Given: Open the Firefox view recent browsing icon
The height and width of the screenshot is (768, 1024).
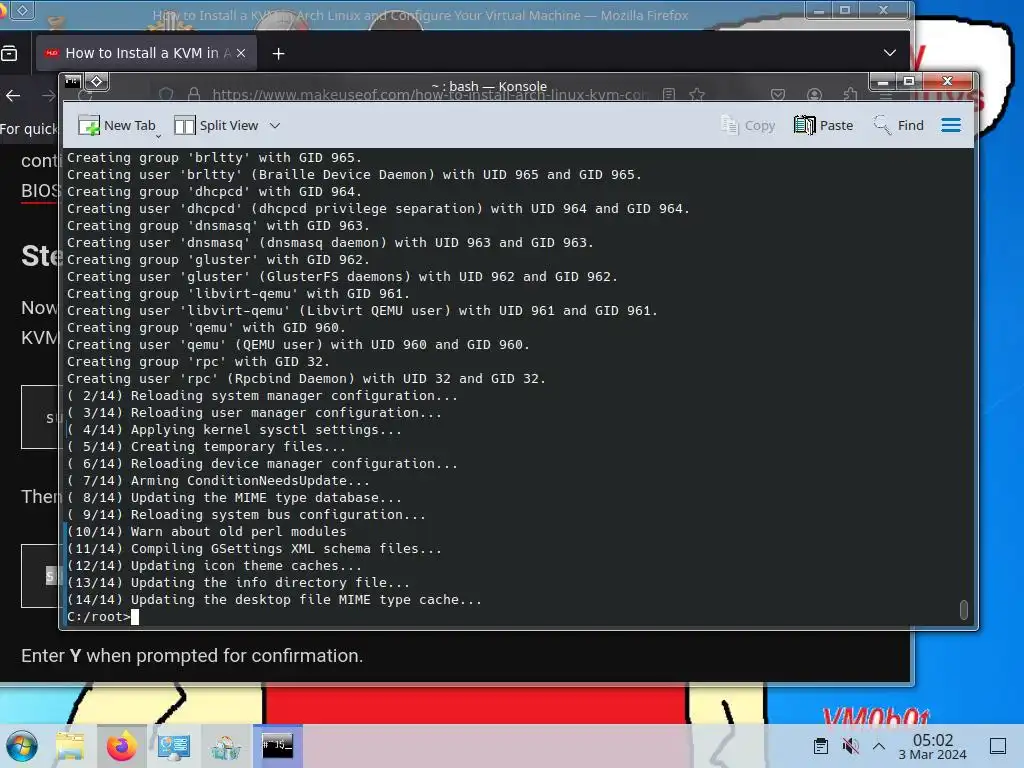Looking at the screenshot, I should click(9, 54).
